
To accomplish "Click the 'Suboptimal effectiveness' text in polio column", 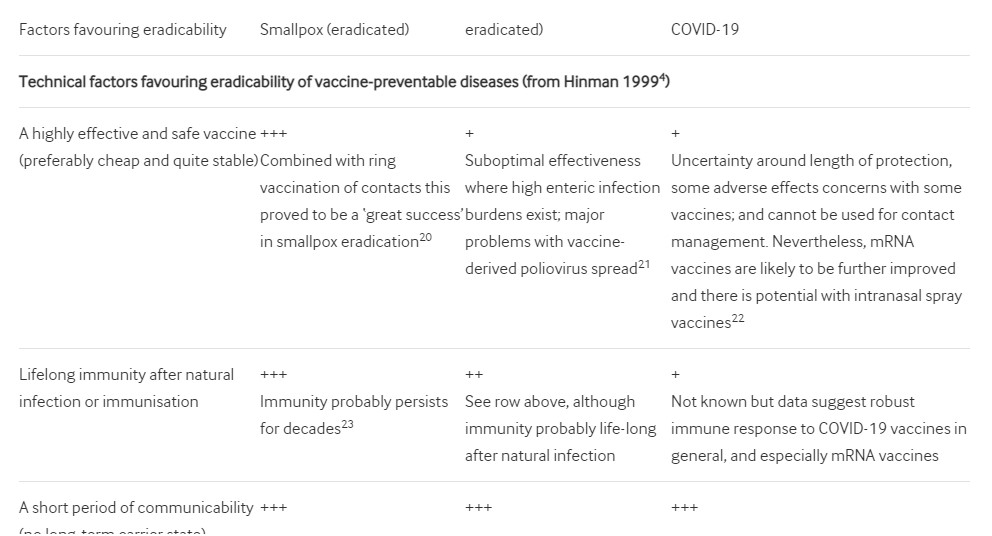I will tap(552, 160).
